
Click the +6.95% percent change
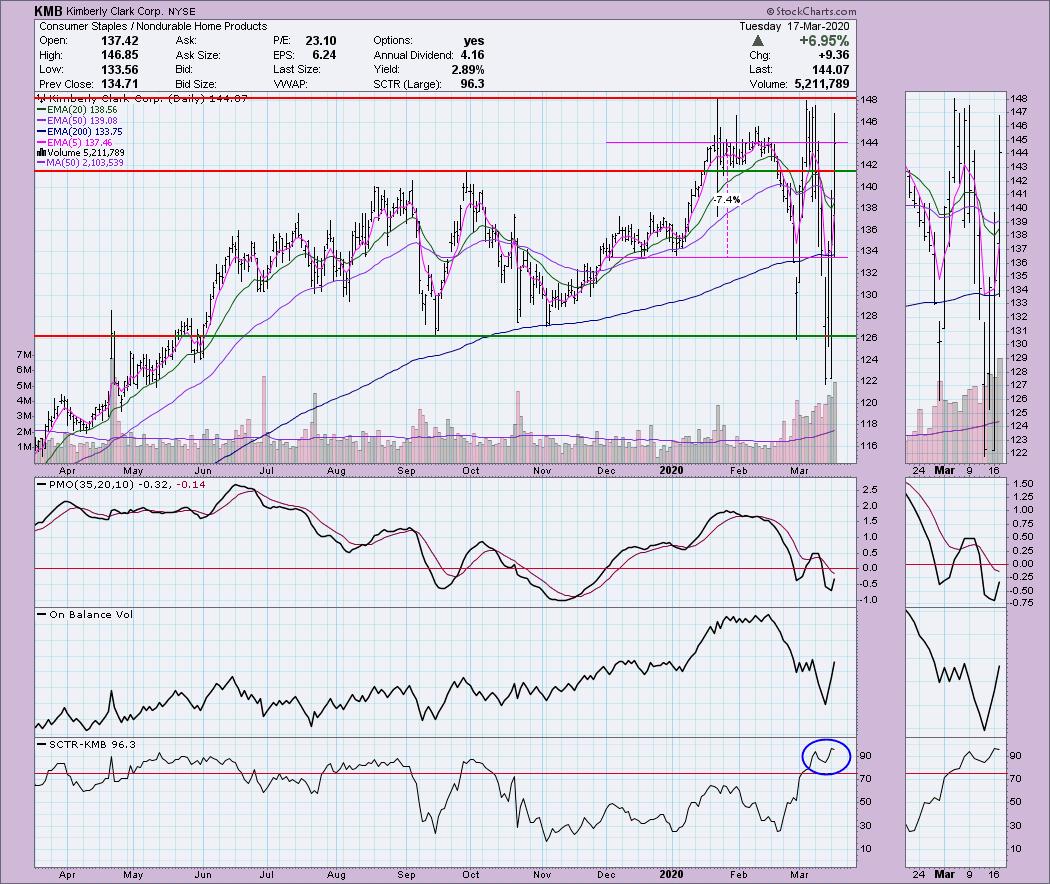click(824, 41)
